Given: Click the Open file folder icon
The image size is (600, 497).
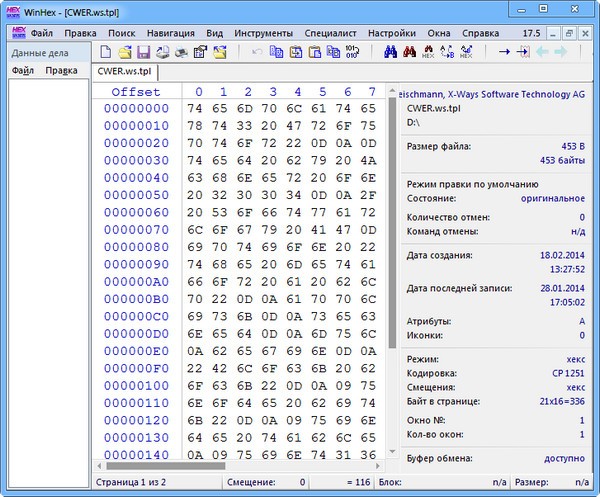Looking at the screenshot, I should (x=125, y=51).
